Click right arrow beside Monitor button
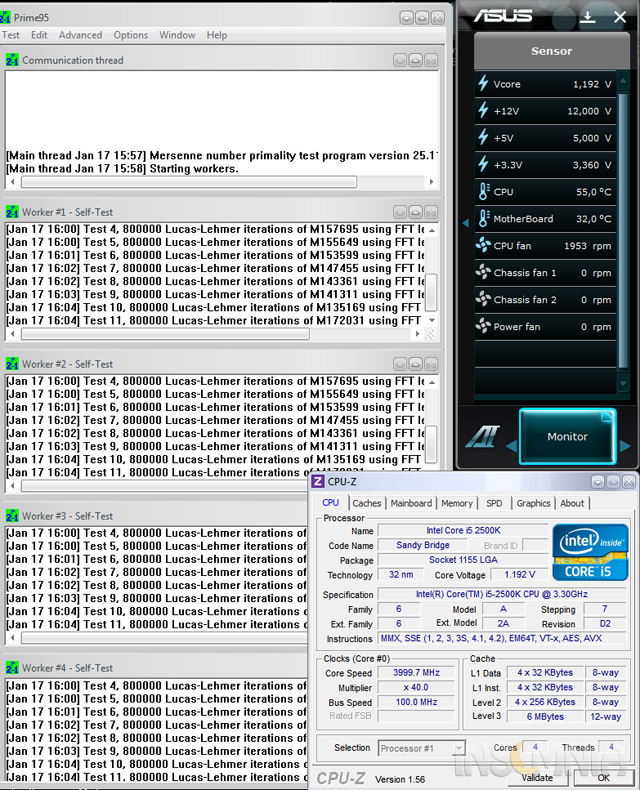 tap(625, 445)
